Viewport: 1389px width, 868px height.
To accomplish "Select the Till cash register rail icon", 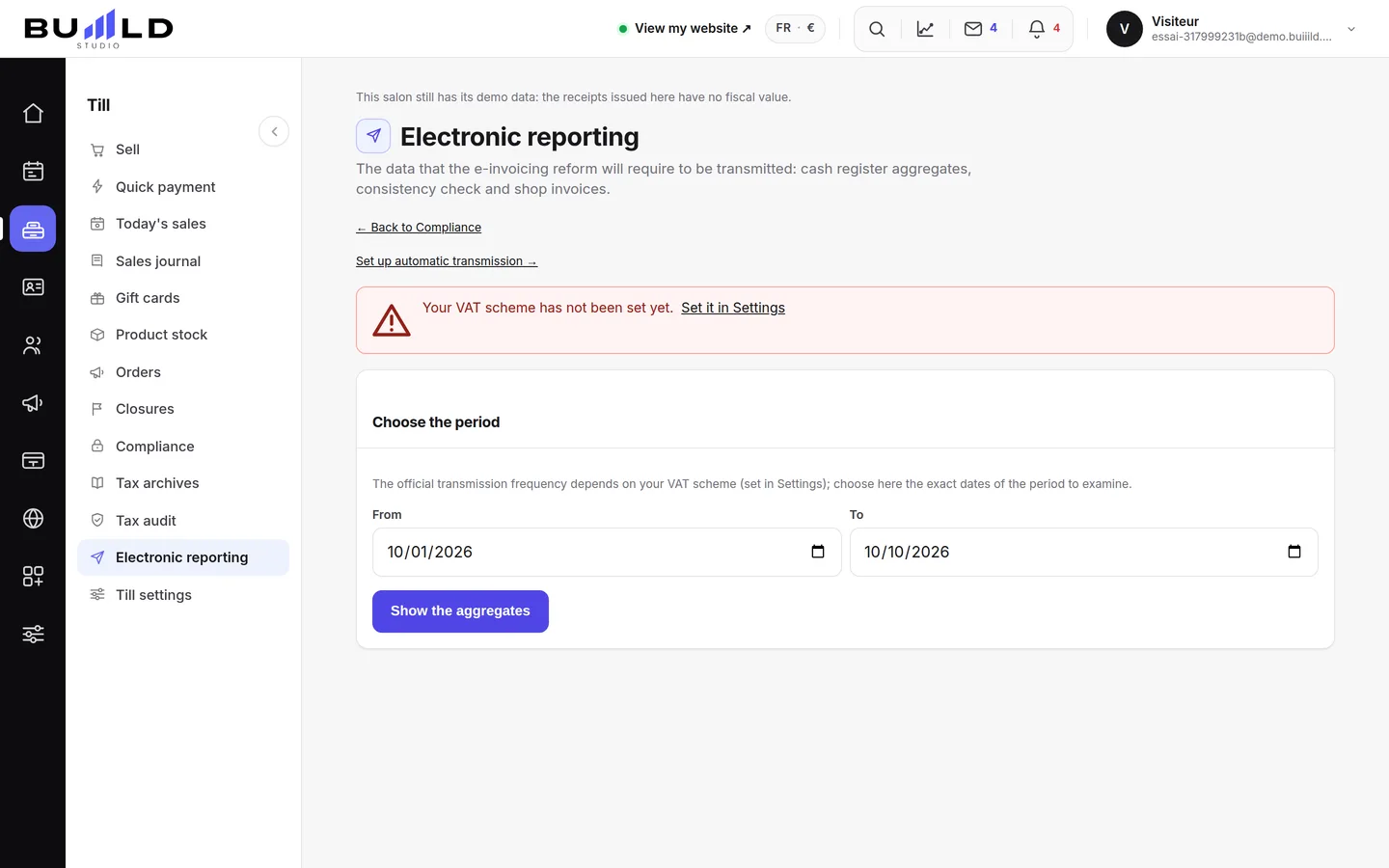I will point(33,229).
